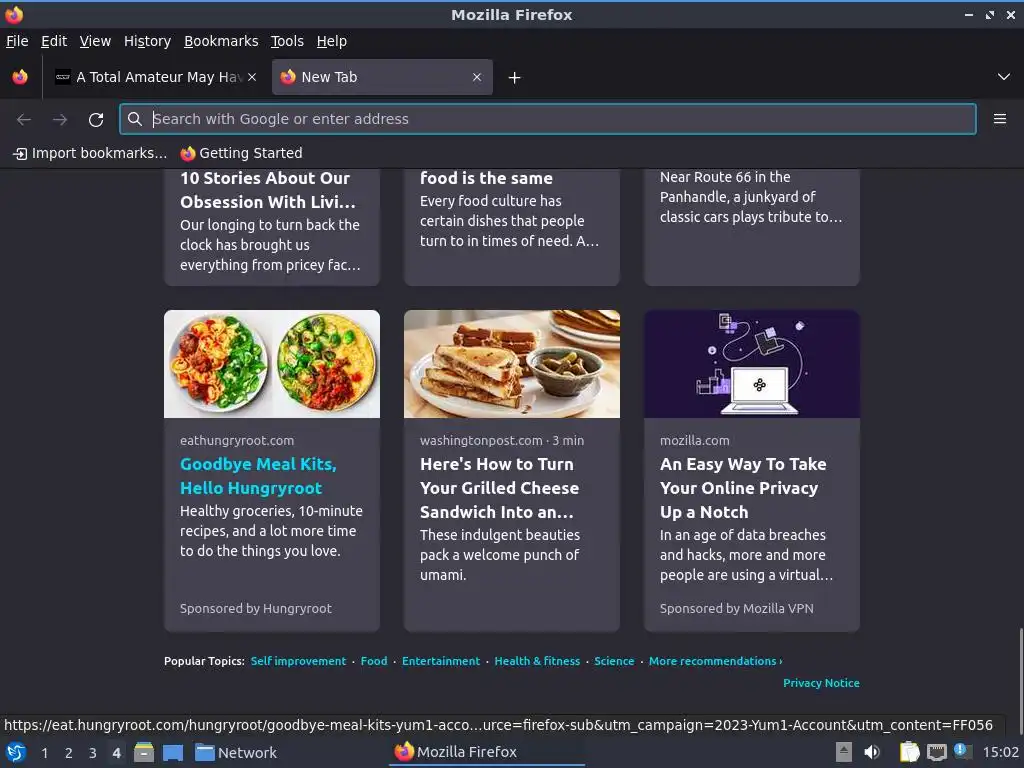Image resolution: width=1024 pixels, height=768 pixels.
Task: Open Import bookmarks toolbar item
Action: coord(90,153)
